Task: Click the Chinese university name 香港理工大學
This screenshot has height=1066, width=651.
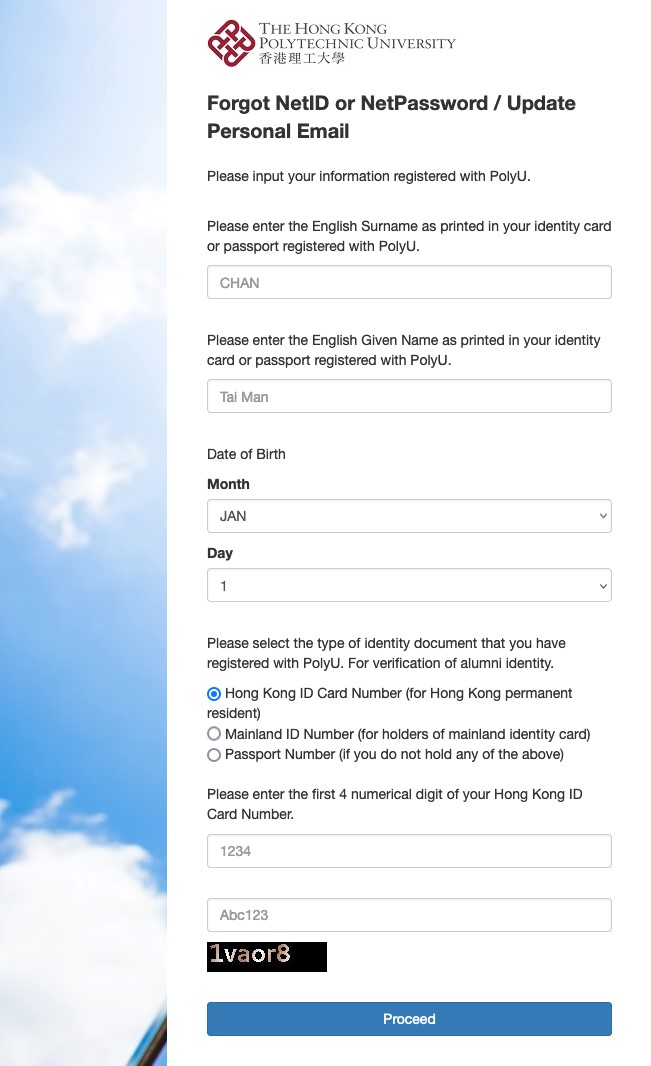Action: 301,59
